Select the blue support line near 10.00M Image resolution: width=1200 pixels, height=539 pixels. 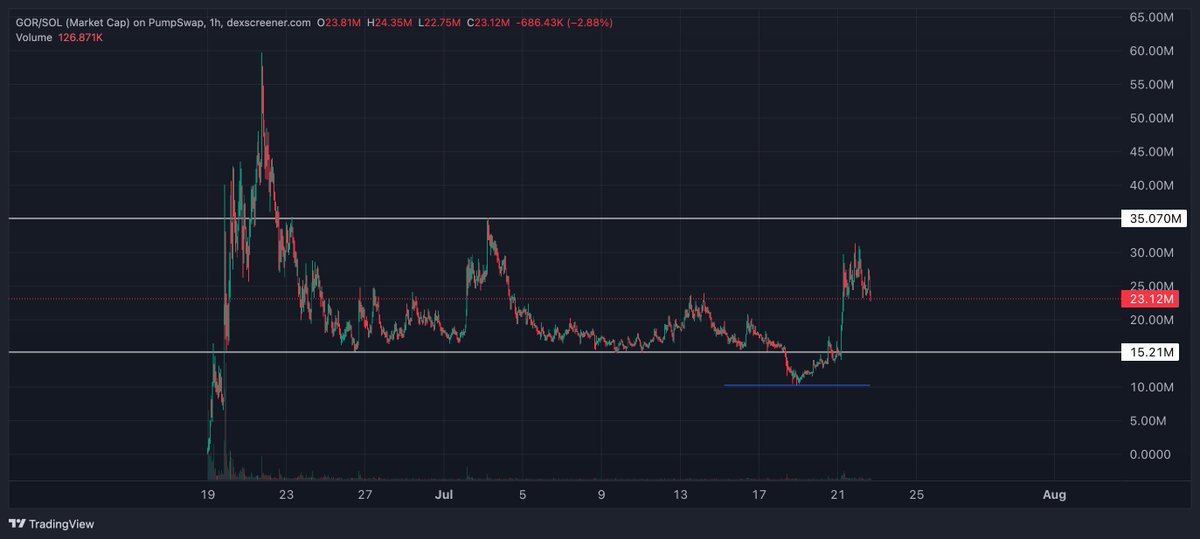(797, 385)
